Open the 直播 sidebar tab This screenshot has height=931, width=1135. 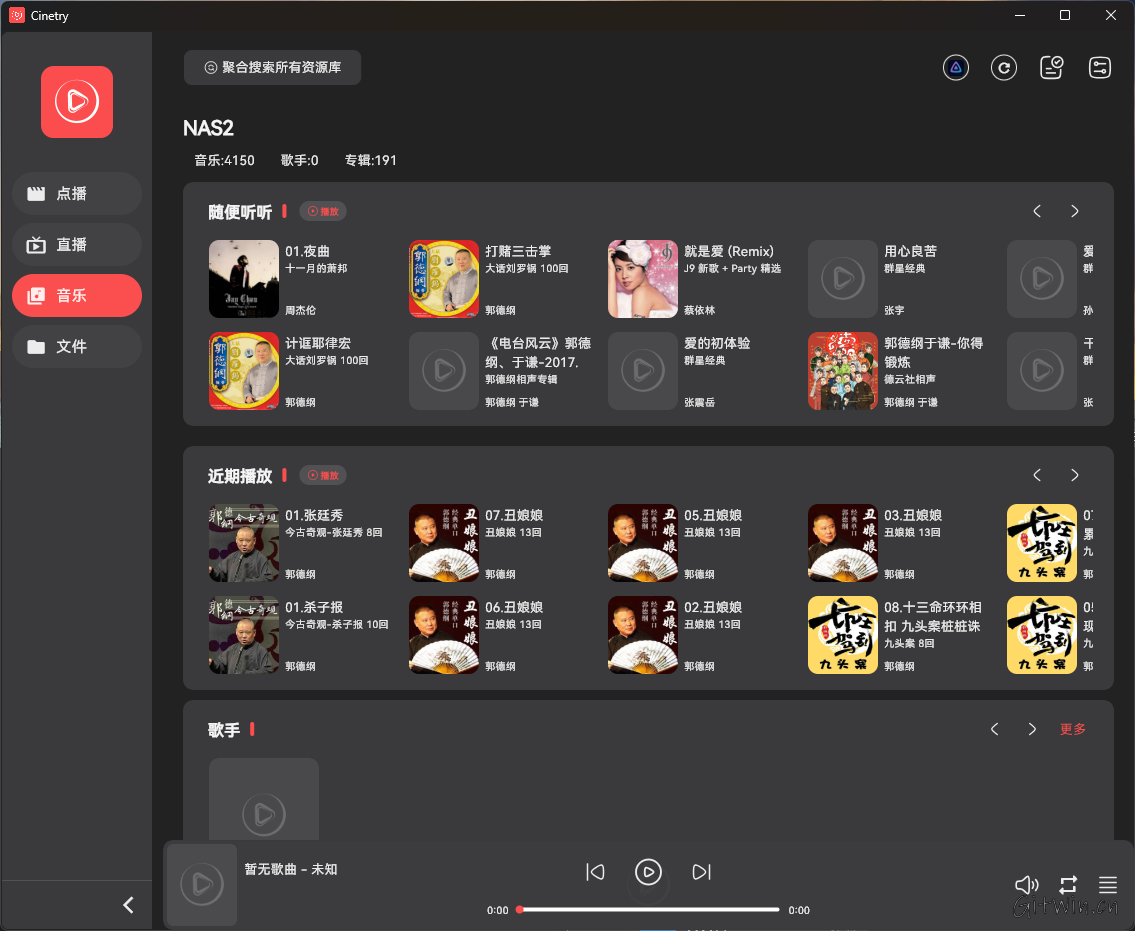click(77, 245)
